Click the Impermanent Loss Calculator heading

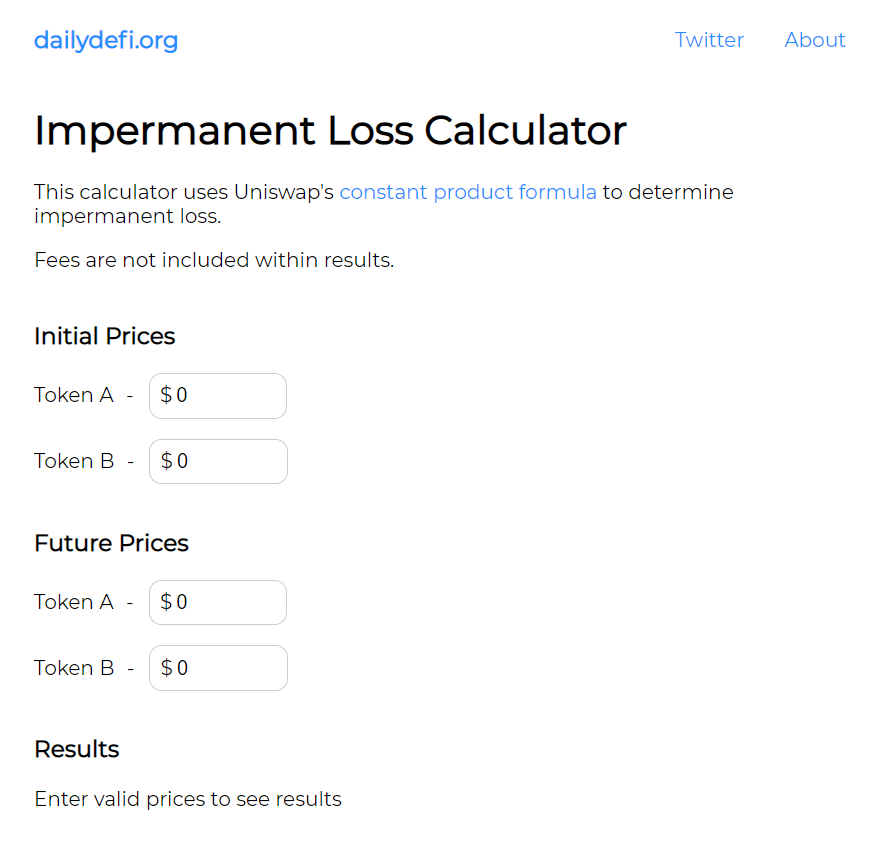330,131
